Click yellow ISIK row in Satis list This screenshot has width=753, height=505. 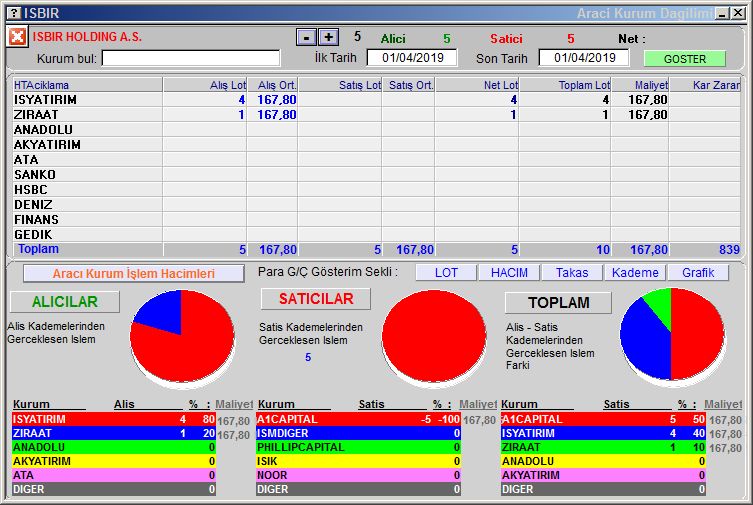coord(358,461)
